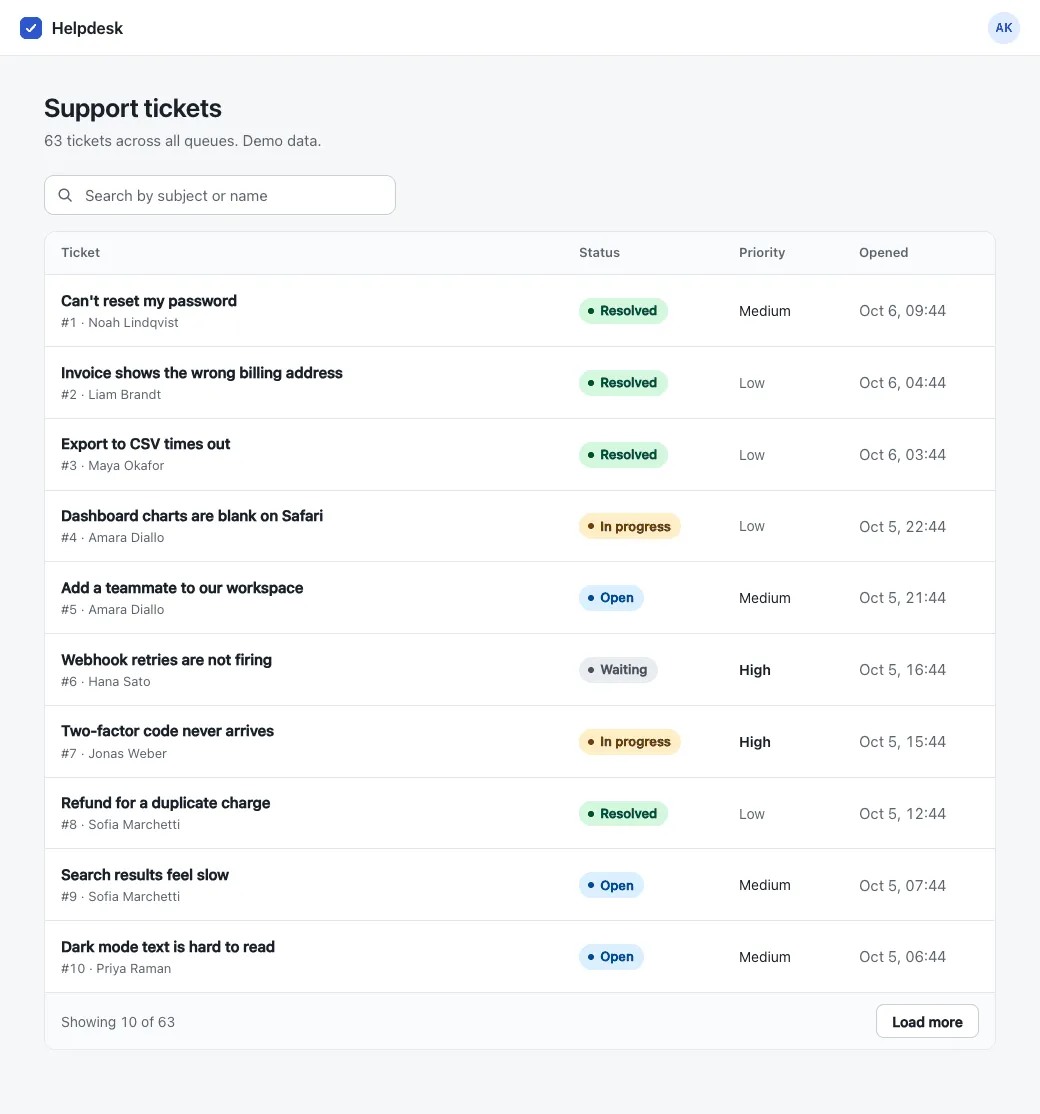Click "Showing 10 of 63" footer text
Image resolution: width=1040 pixels, height=1114 pixels.
(118, 1022)
